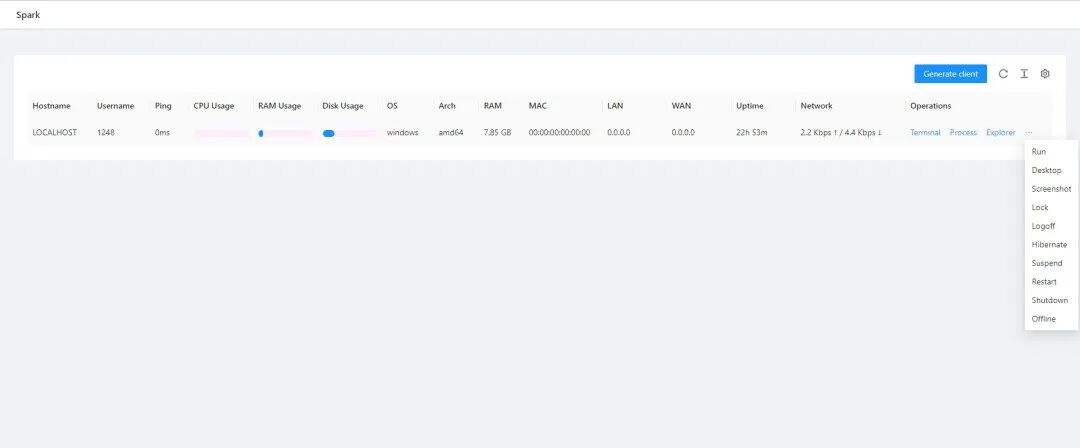
Task: Click the Disk Usage column header
Action: (343, 106)
